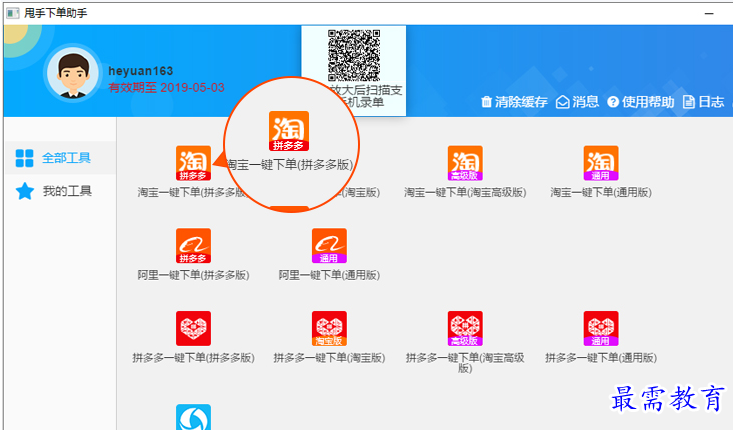Viewport: 733px width, 430px height.
Task: Click label 阿里一键下单(拼多多版)
Action: point(193,275)
